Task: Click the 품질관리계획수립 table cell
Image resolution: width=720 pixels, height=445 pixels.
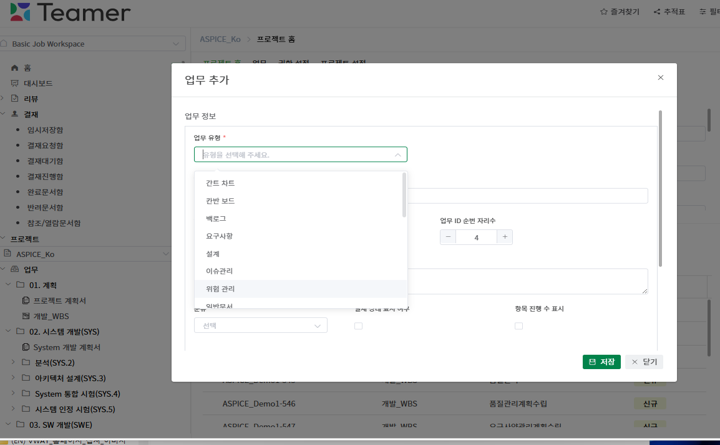Action: [x=518, y=404]
